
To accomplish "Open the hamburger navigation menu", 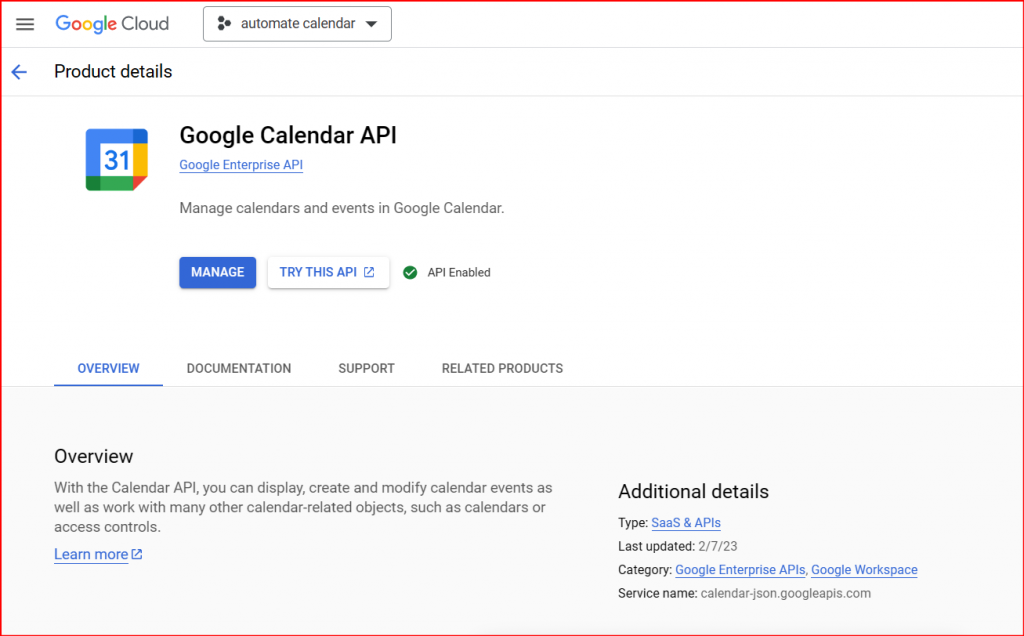I will [25, 24].
